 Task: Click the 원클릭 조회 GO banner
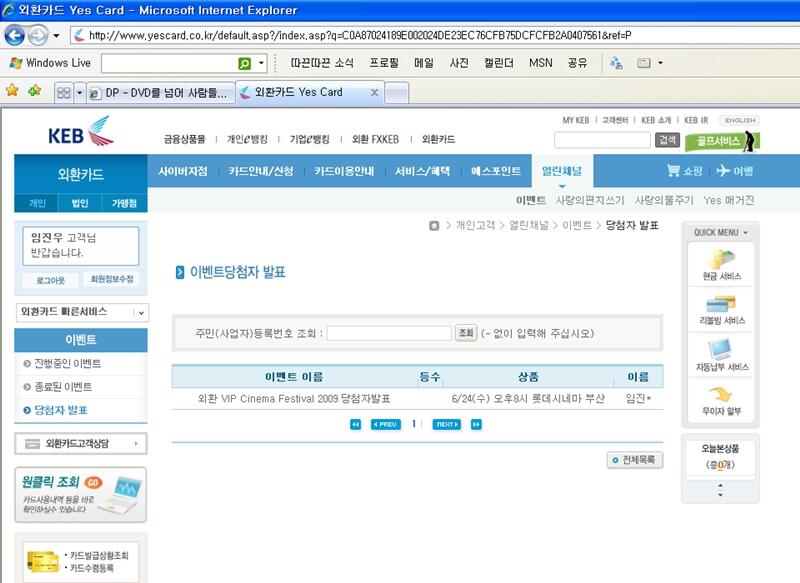(x=81, y=494)
